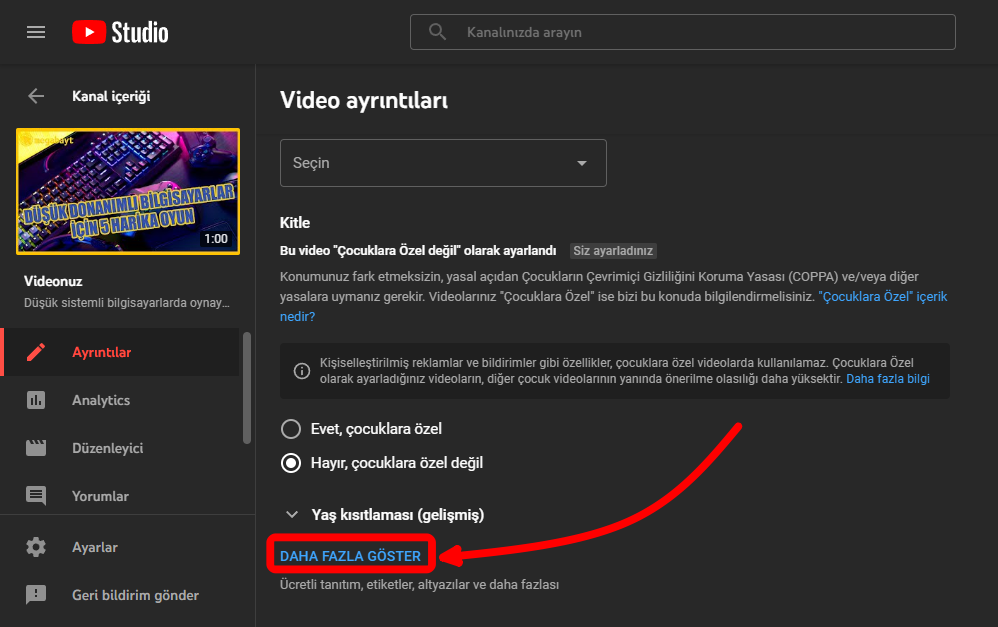
Task: Open the hamburger menu
Action: 36,31
